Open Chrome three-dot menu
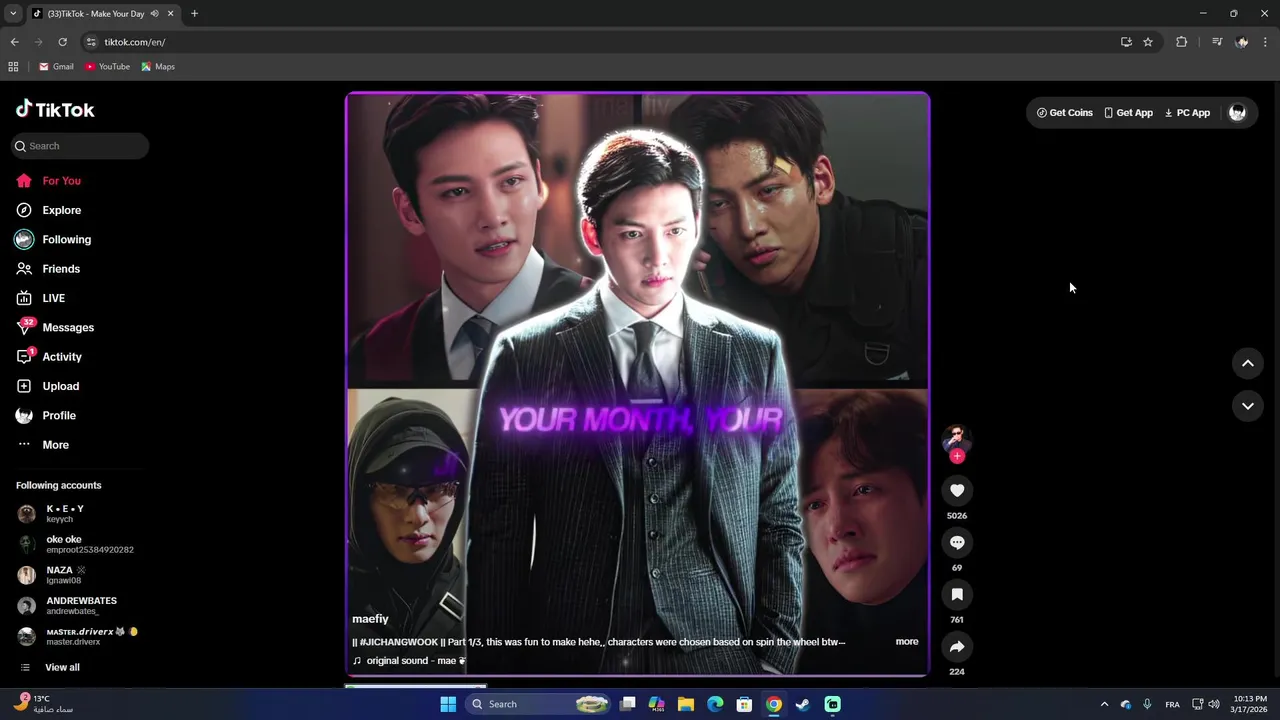 click(x=1266, y=42)
